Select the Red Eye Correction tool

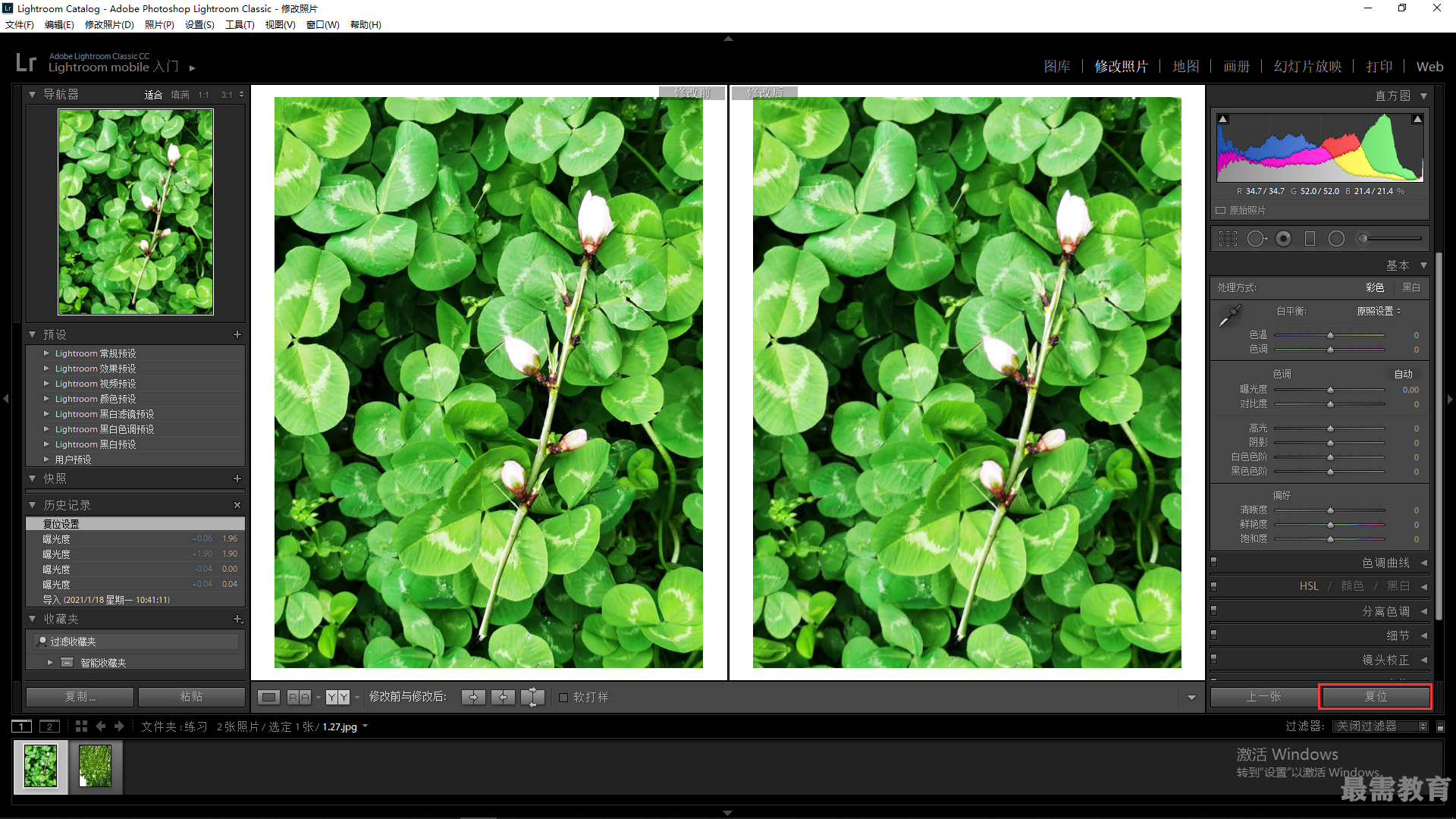(x=1283, y=239)
